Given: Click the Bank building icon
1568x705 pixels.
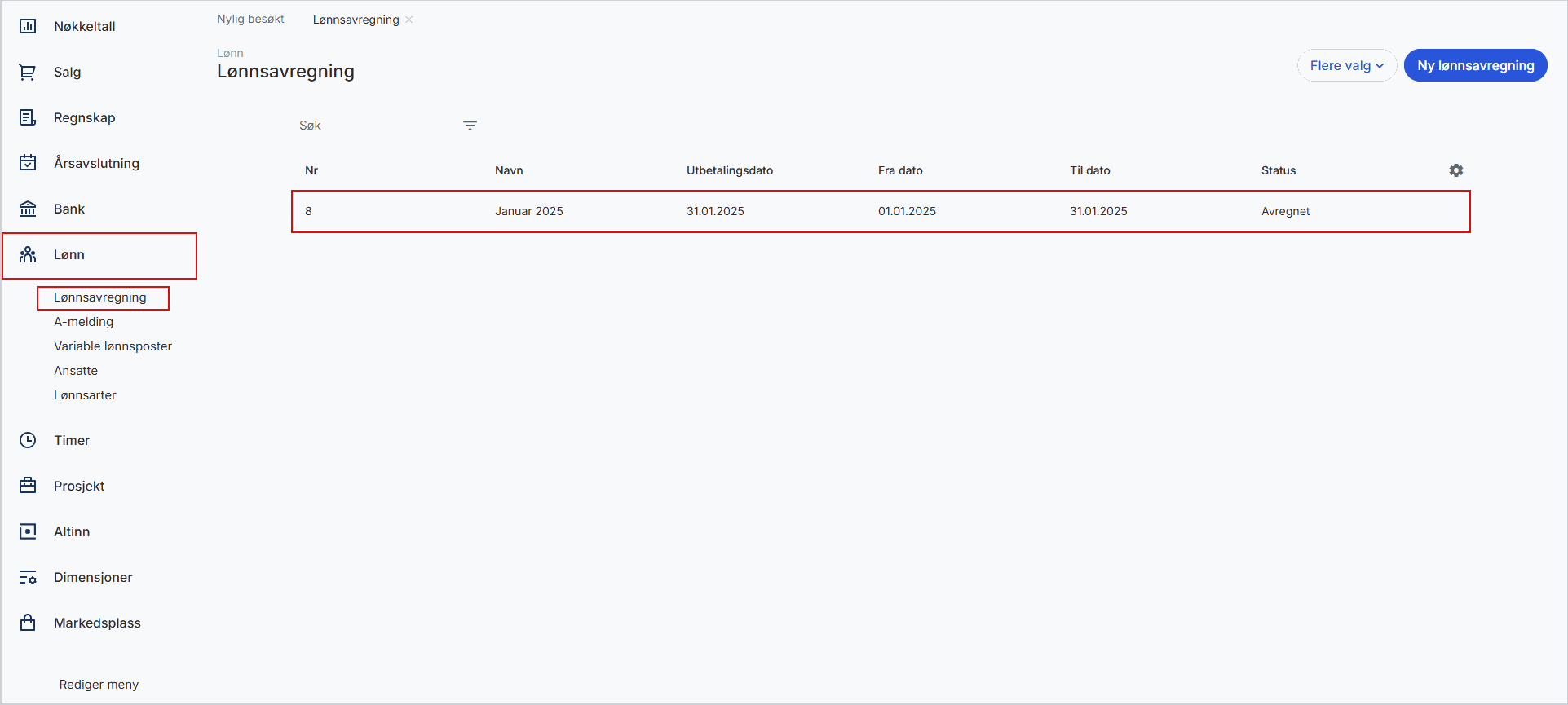Looking at the screenshot, I should (x=28, y=209).
